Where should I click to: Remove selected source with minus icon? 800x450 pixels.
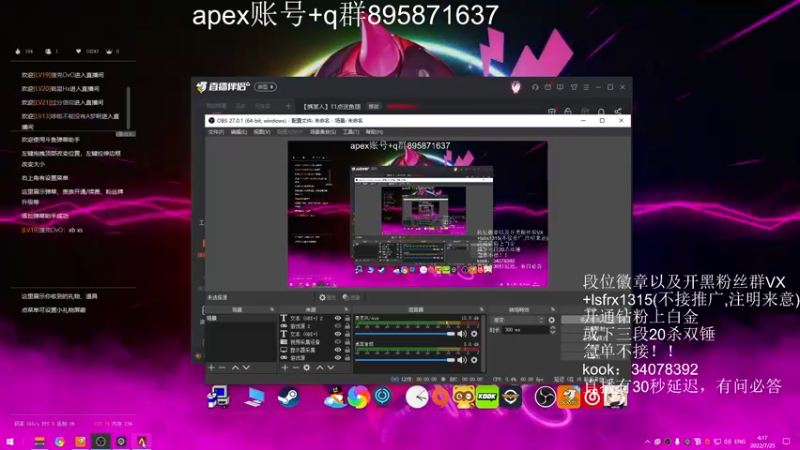coord(295,367)
